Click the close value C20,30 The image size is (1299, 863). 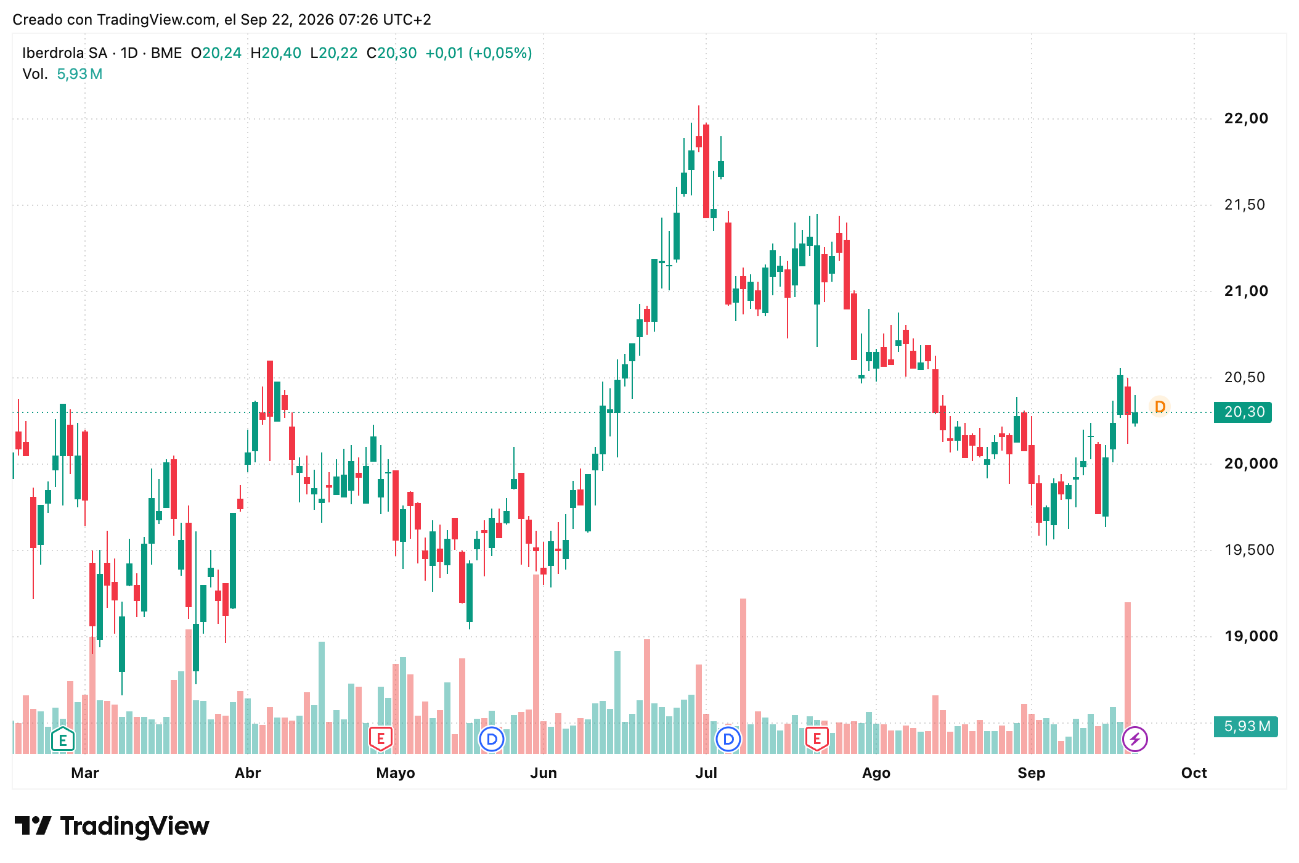point(392,53)
